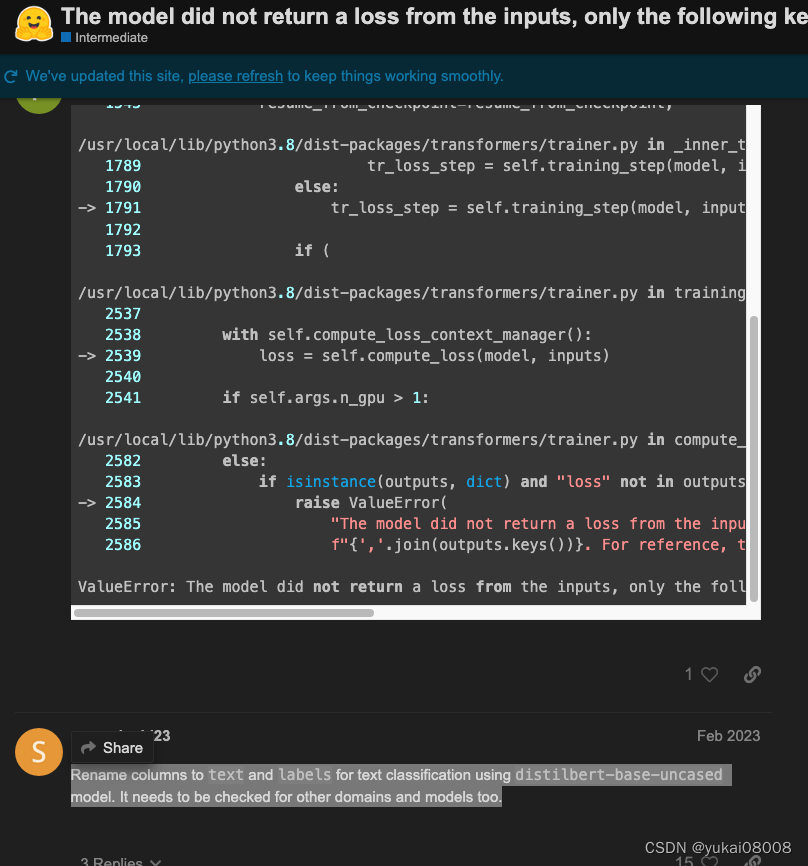Click the "raise ValueError(" code line
Viewport: 808px width, 866px height.
pos(371,503)
